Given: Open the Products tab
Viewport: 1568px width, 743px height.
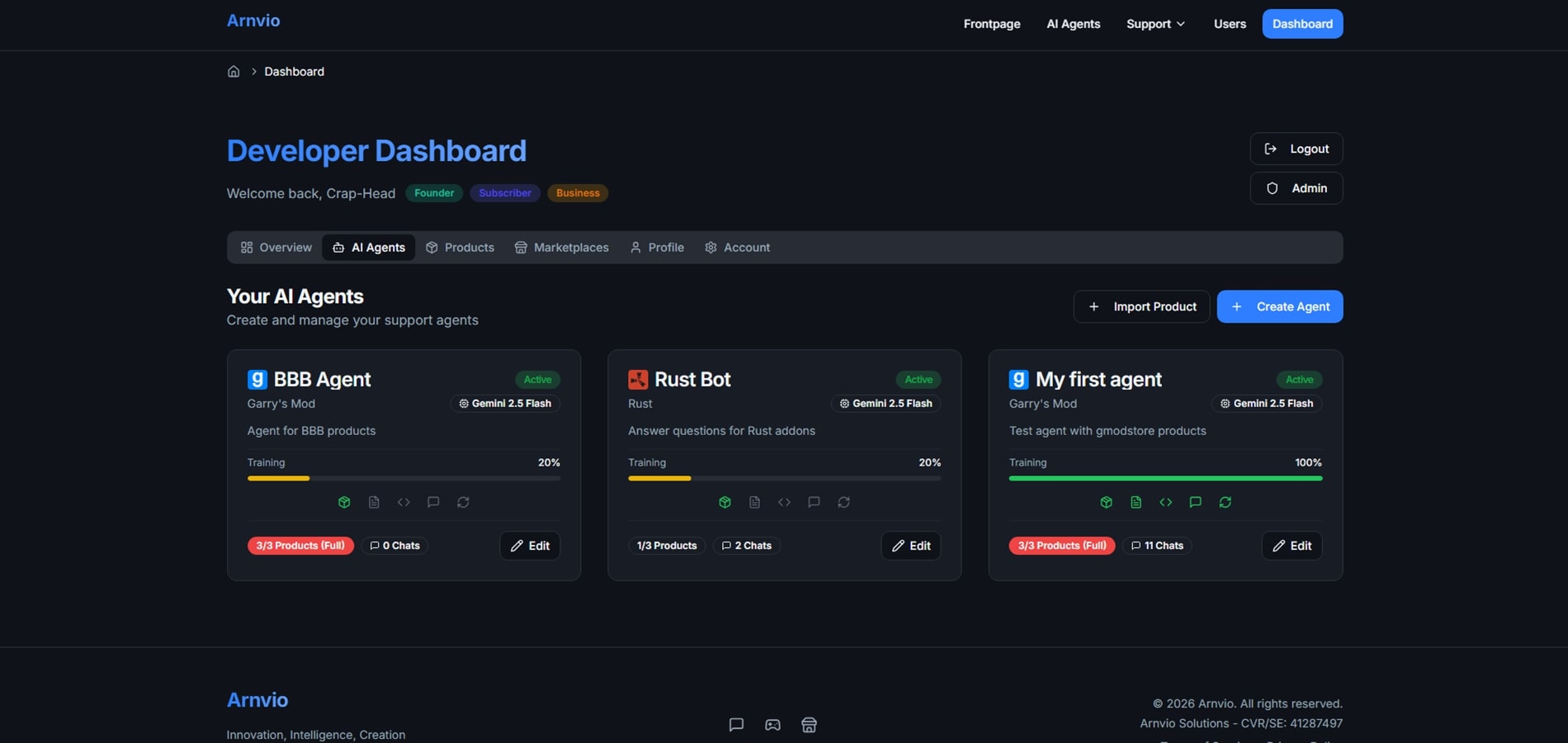Looking at the screenshot, I should [x=460, y=248].
